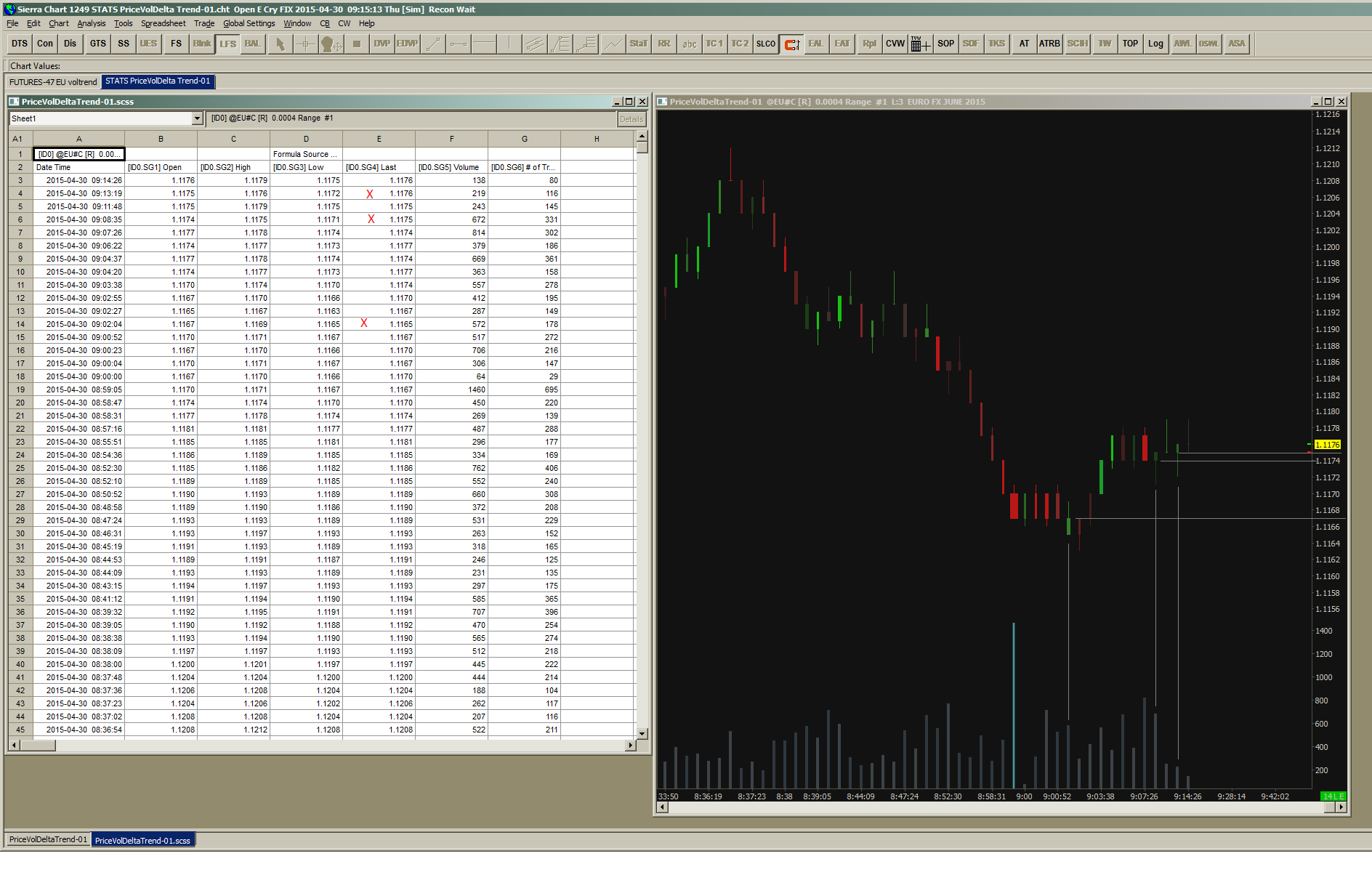Select cell A1 in the spreadsheet

79,154
